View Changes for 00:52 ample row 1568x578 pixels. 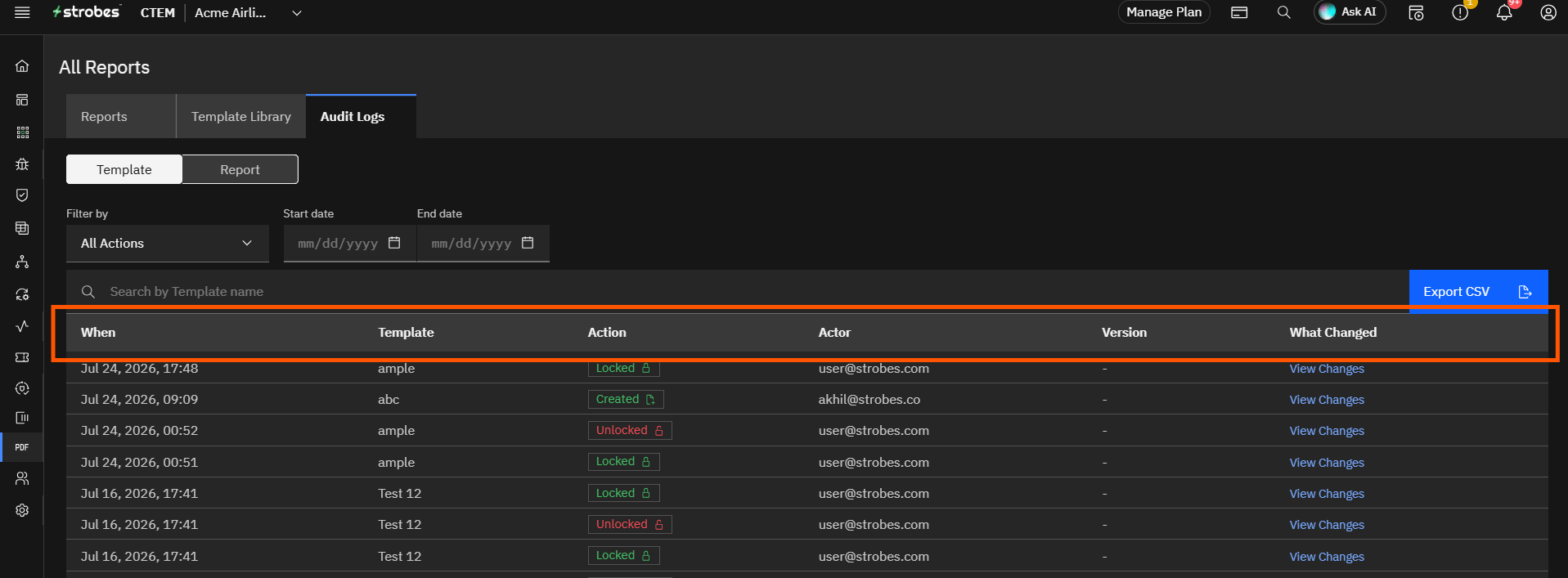[x=1327, y=431]
